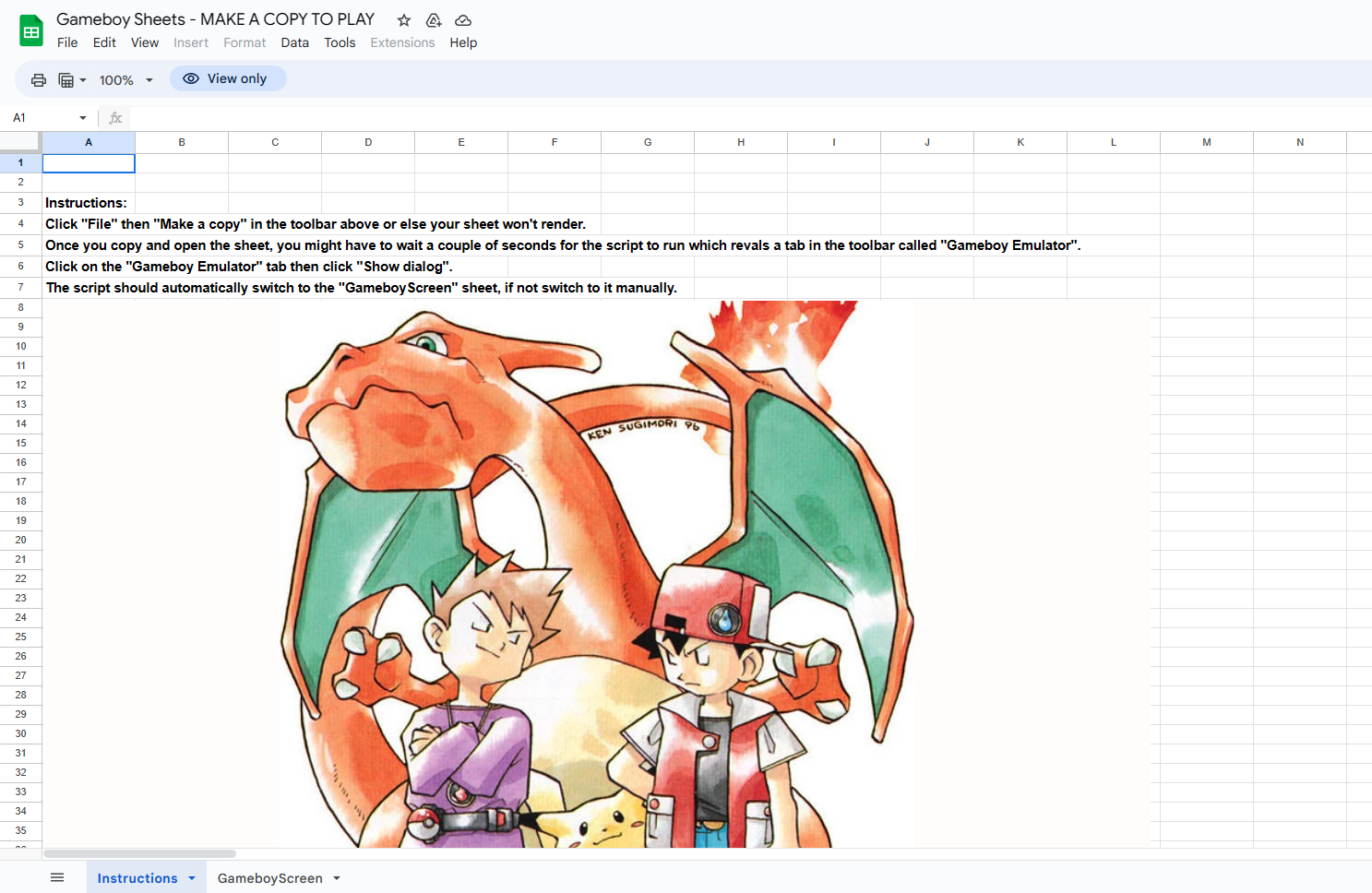
Task: Click the 'Click "File" then "Make a copy"' row
Action: tap(316, 224)
